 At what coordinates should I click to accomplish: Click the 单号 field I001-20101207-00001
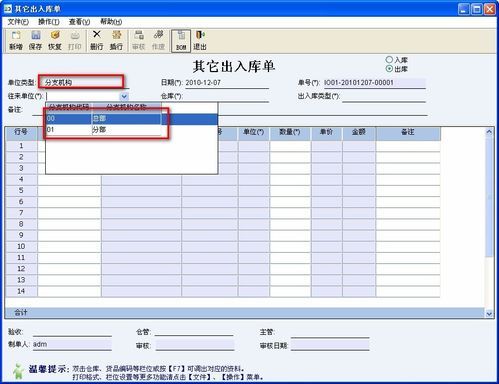pyautogui.click(x=374, y=83)
